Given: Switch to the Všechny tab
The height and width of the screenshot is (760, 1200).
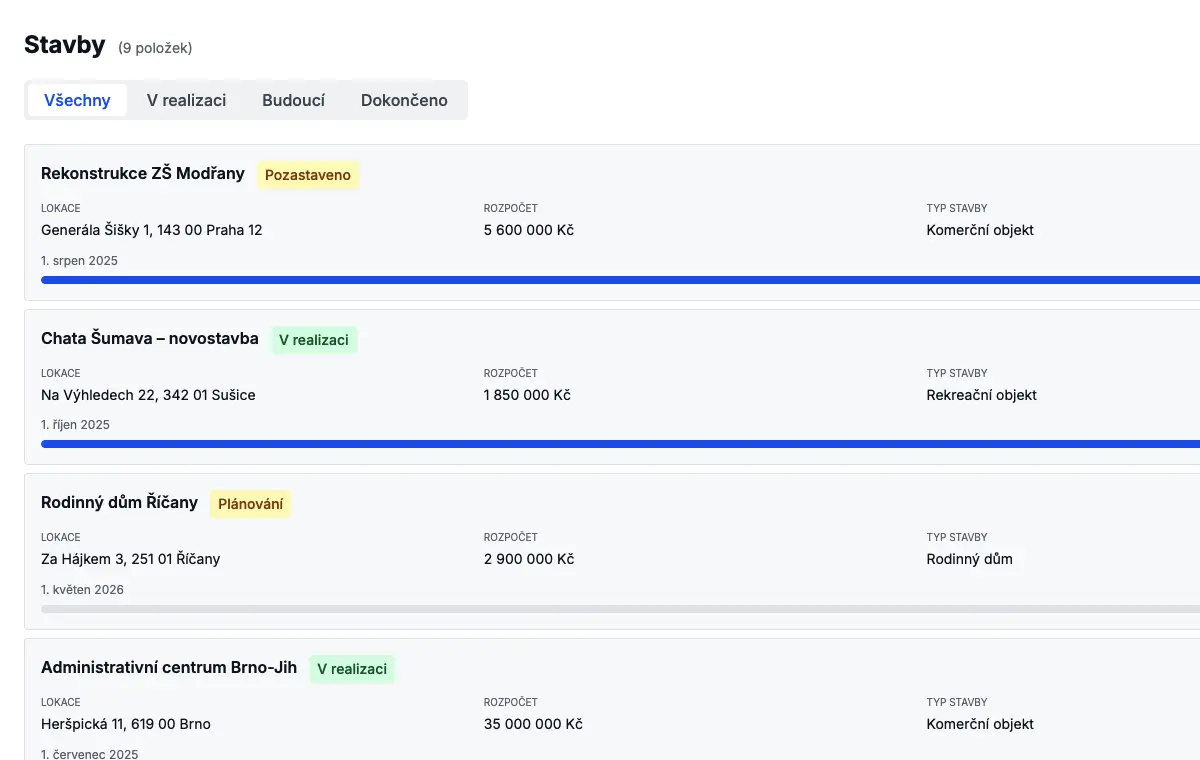Looking at the screenshot, I should click(x=77, y=100).
